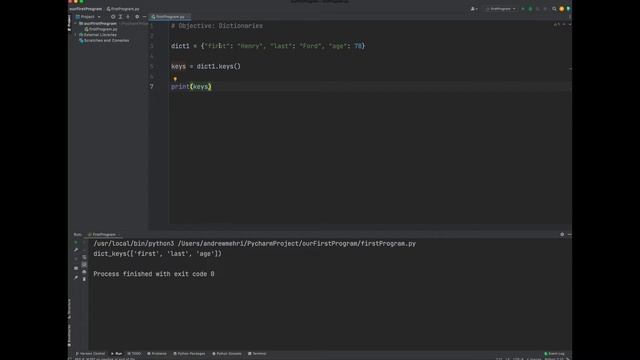This screenshot has height=360, width=640.
Task: Click the pin tab icon in Run panel
Action: click(x=76, y=278)
